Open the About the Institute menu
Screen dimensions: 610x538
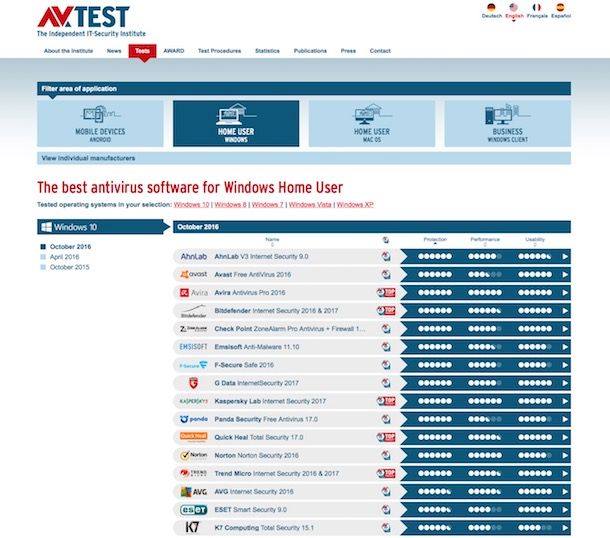[x=68, y=51]
